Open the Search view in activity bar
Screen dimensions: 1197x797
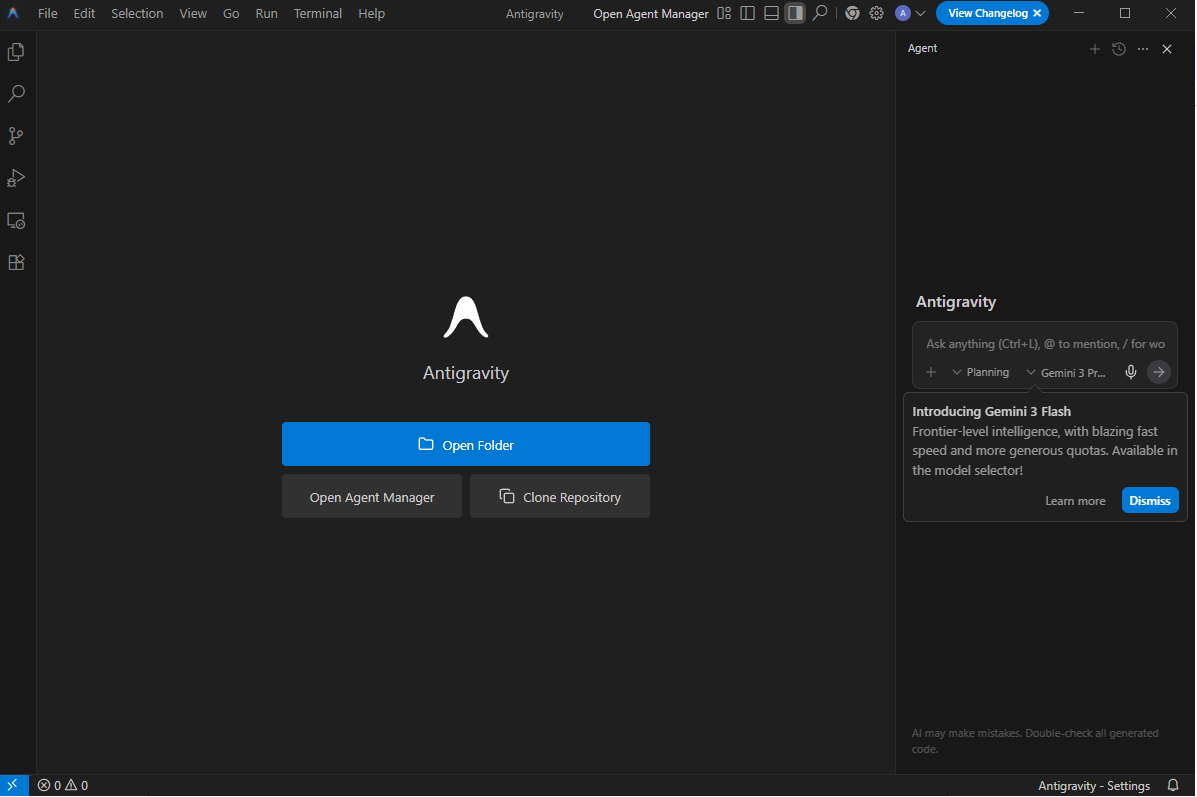point(16,94)
